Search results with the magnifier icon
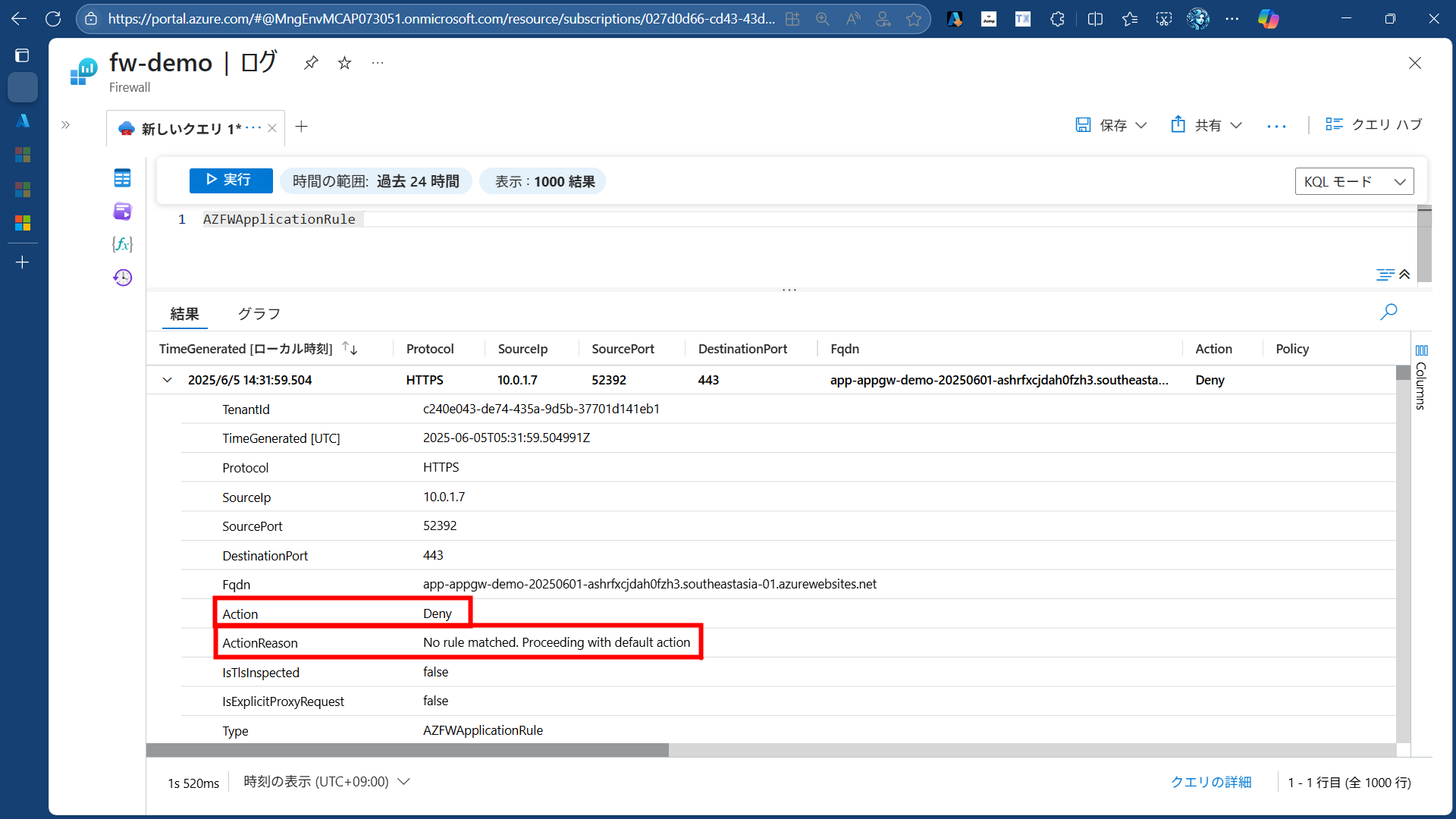The width and height of the screenshot is (1456, 819). pyautogui.click(x=1389, y=312)
